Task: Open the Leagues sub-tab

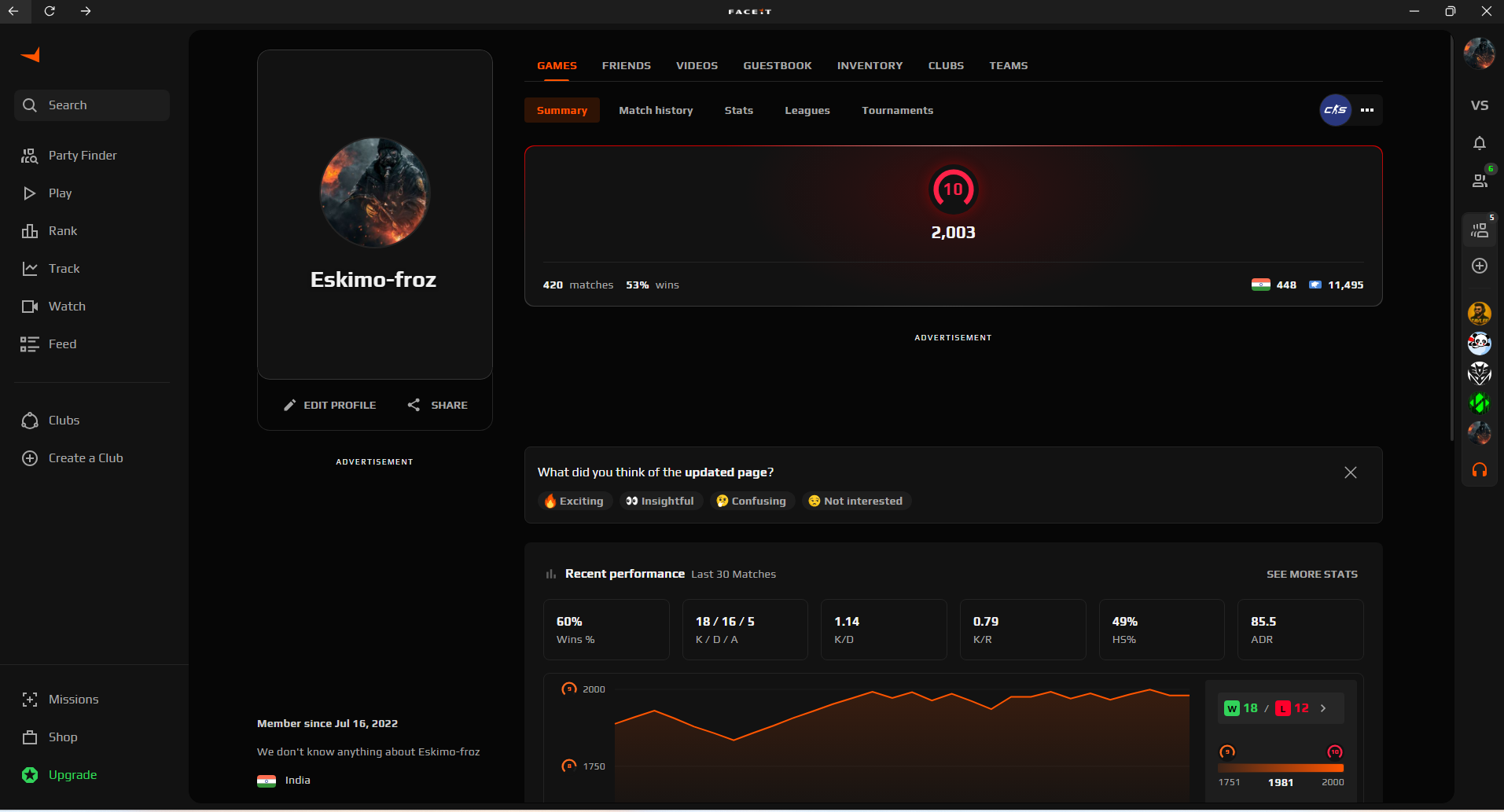Action: click(807, 110)
